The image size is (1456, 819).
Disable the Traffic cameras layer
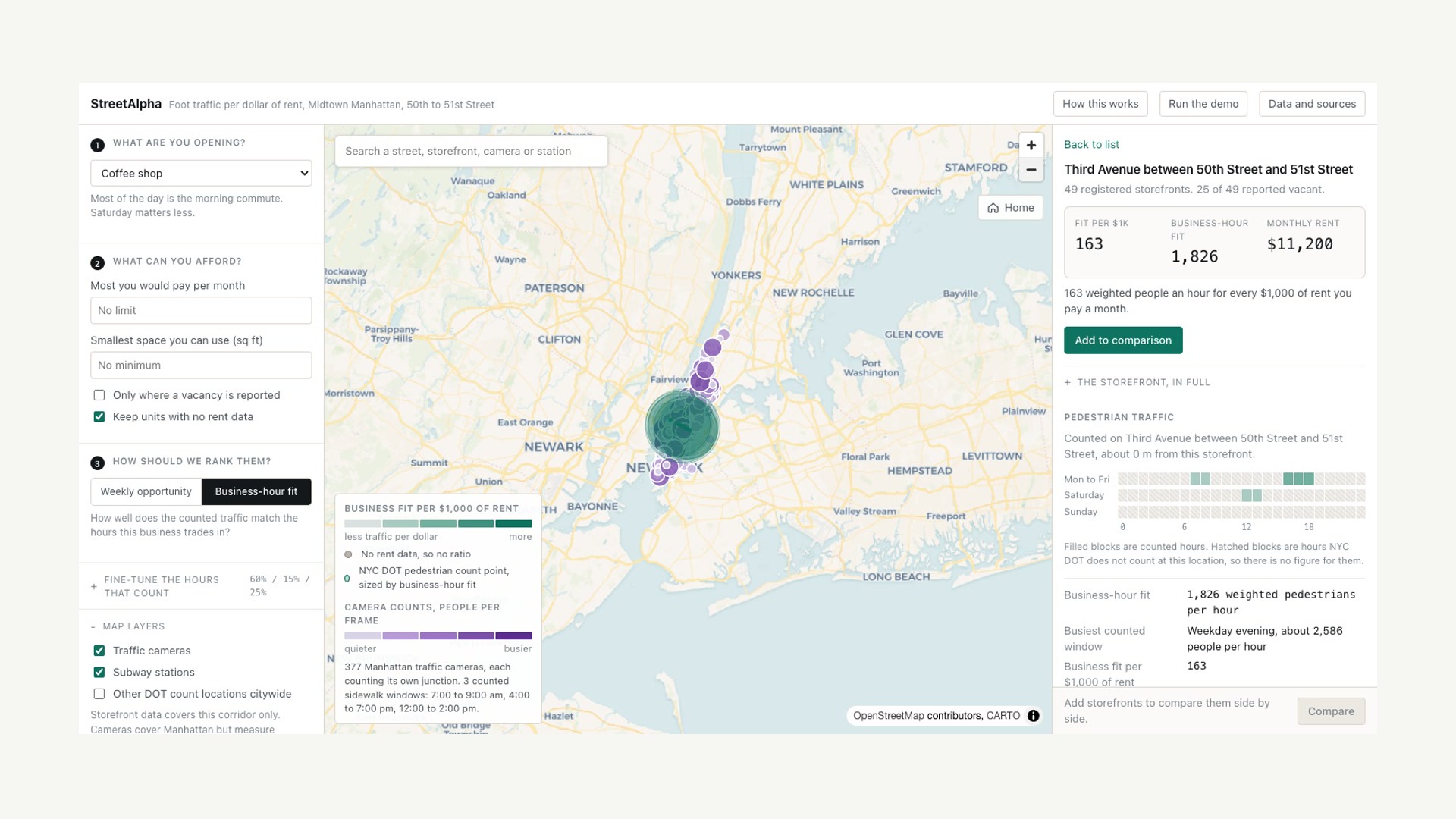pyautogui.click(x=99, y=651)
